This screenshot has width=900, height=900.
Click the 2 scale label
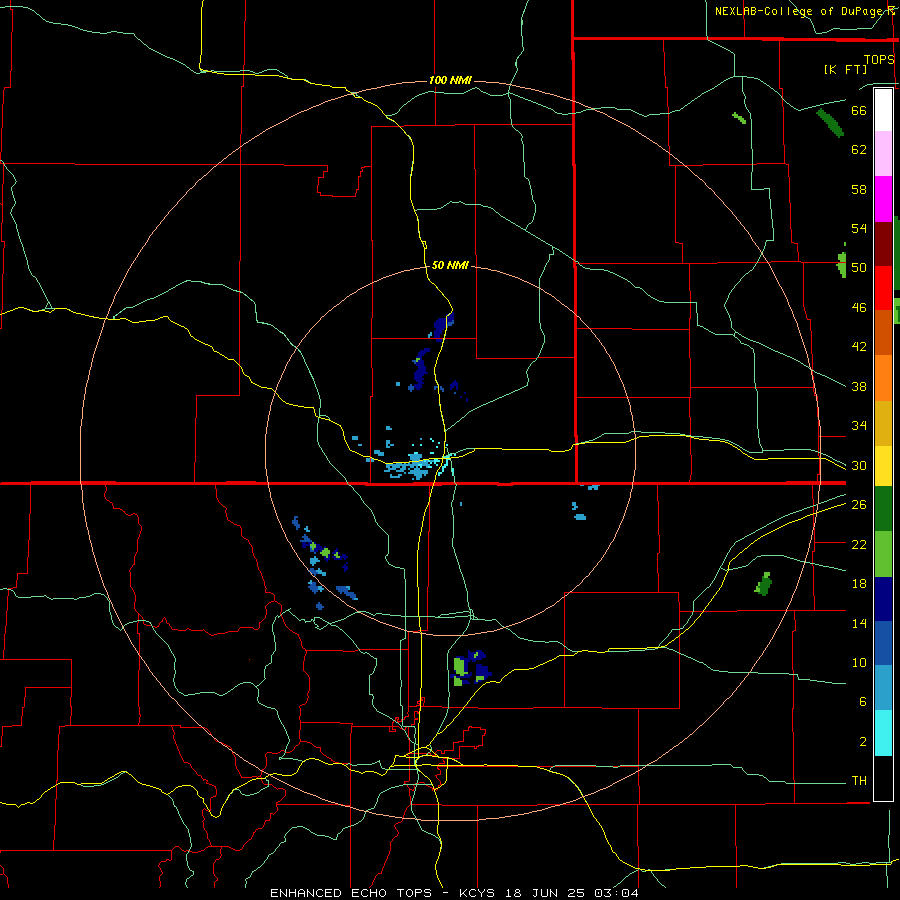(x=863, y=742)
